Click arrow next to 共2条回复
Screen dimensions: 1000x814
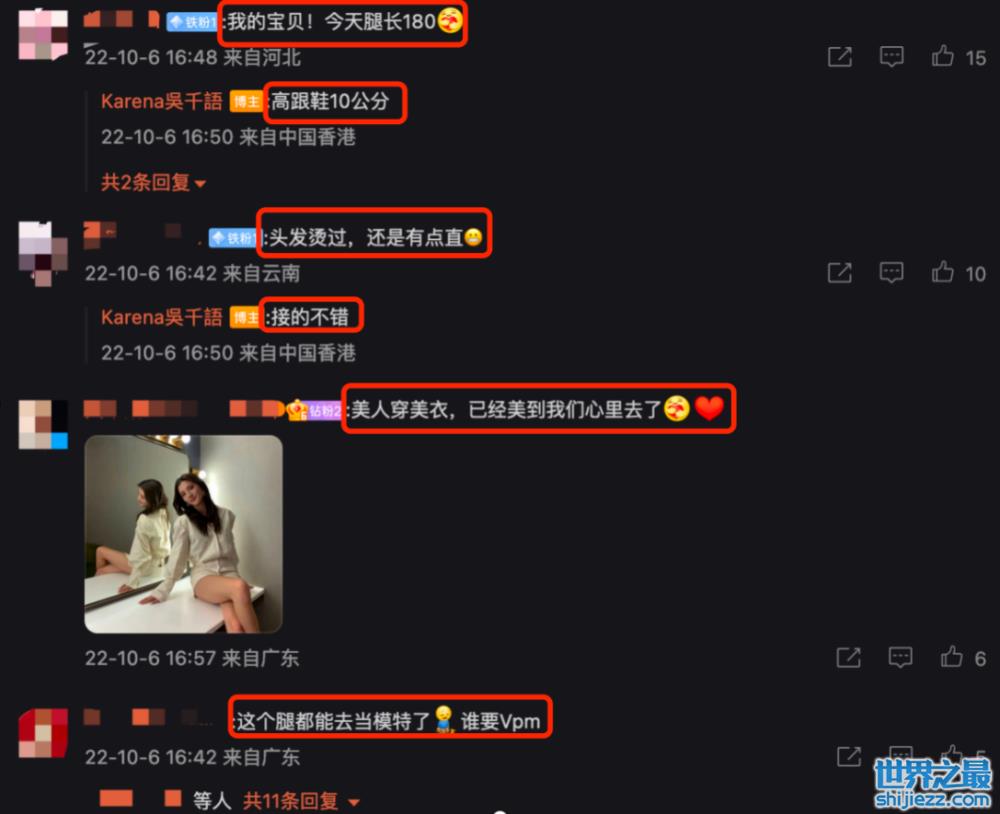click(x=200, y=184)
